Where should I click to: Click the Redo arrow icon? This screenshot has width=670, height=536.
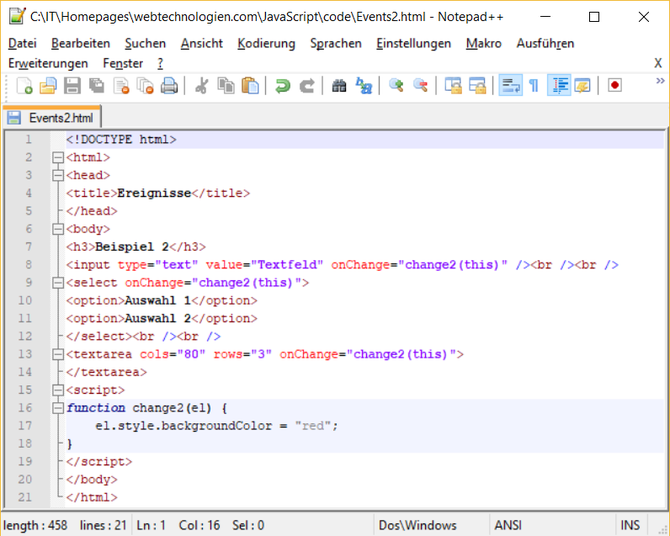[x=307, y=86]
